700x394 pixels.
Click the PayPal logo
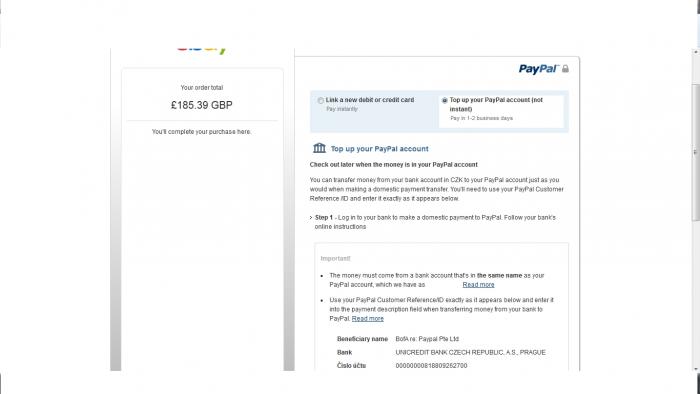coord(538,69)
